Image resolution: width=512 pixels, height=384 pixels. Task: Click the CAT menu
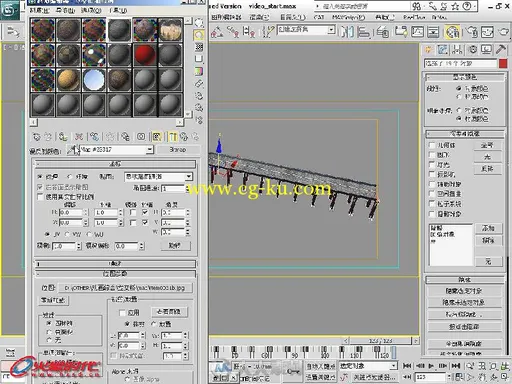[x=319, y=17]
